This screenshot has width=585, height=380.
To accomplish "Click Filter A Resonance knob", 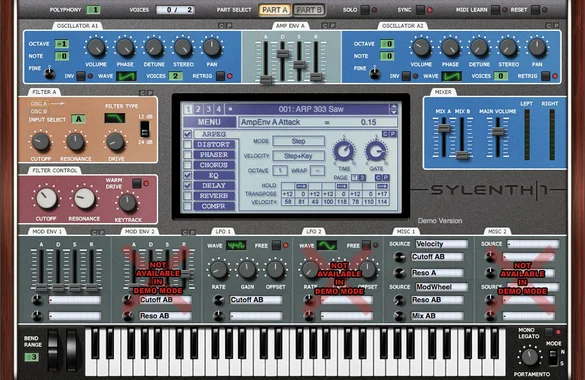I will pos(75,142).
